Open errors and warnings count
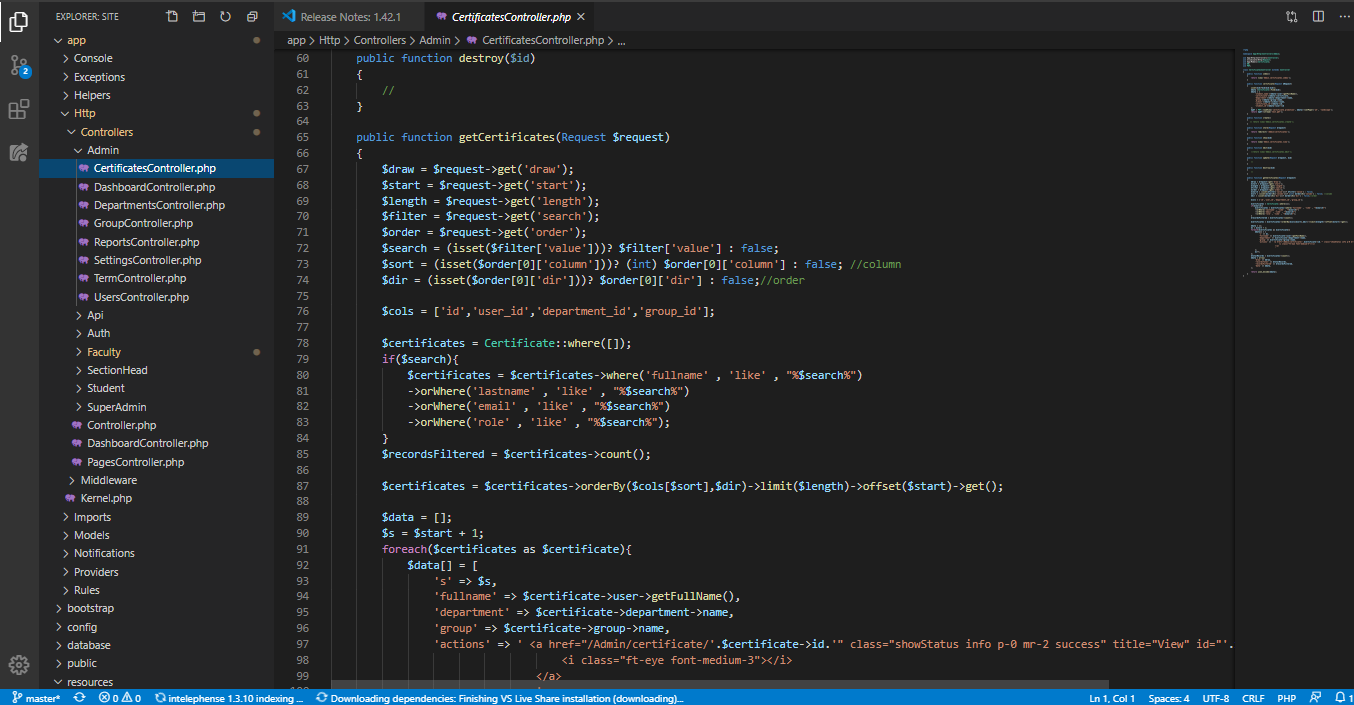Screen dimensions: 1354x705 click(x=120, y=698)
